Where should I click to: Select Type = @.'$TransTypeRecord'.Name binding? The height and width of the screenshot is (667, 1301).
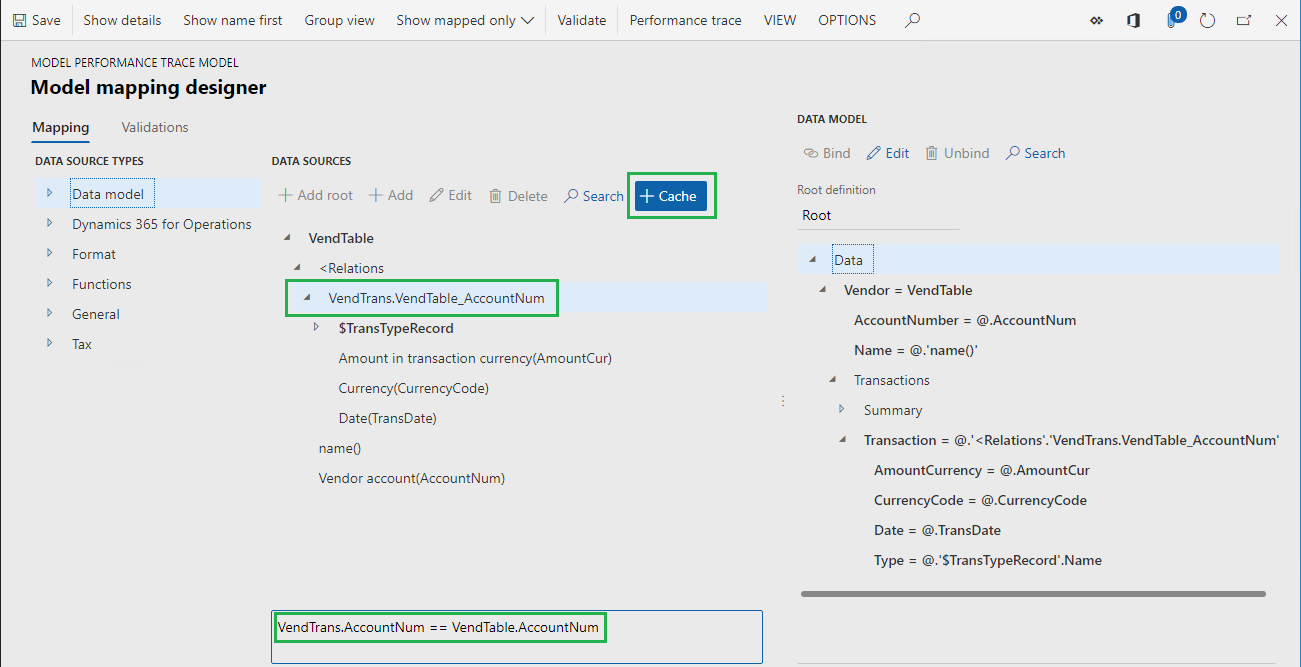point(987,560)
